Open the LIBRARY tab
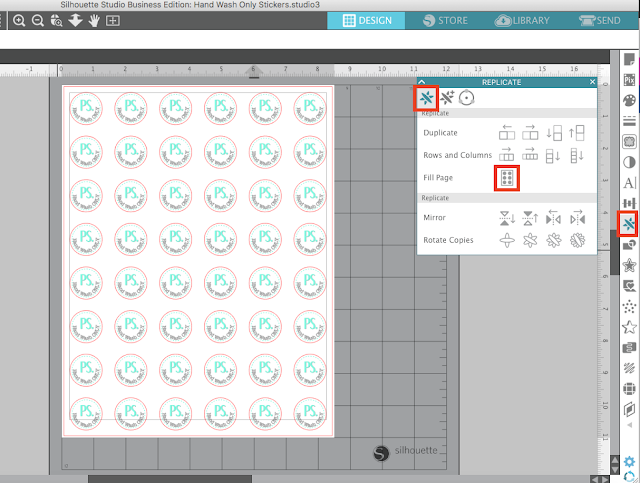Image resolution: width=640 pixels, height=483 pixels. pyautogui.click(x=522, y=20)
